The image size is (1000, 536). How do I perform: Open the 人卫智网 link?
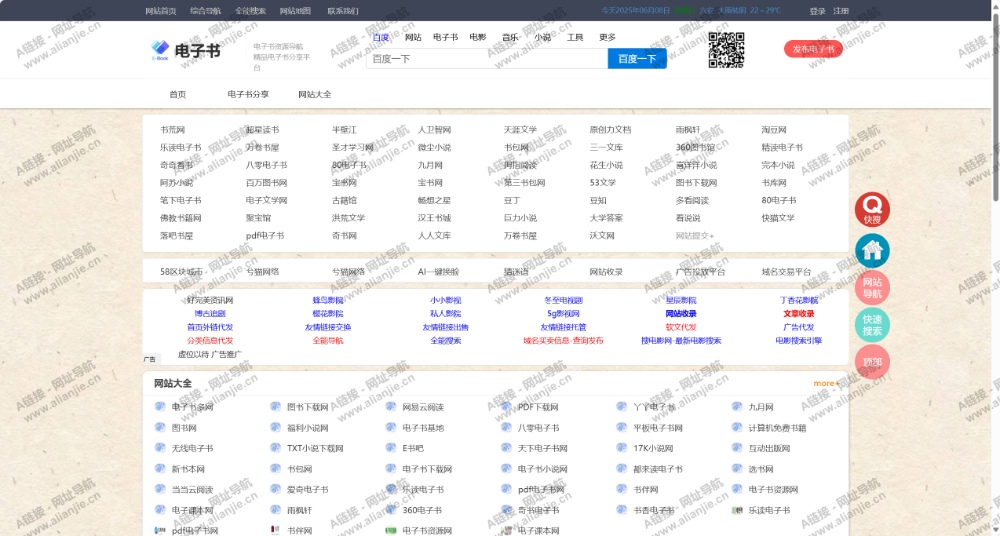pos(434,130)
